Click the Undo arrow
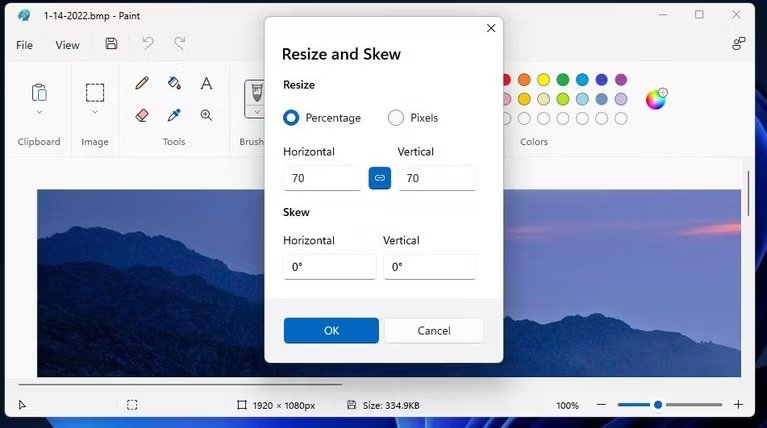This screenshot has width=767, height=428. (147, 44)
